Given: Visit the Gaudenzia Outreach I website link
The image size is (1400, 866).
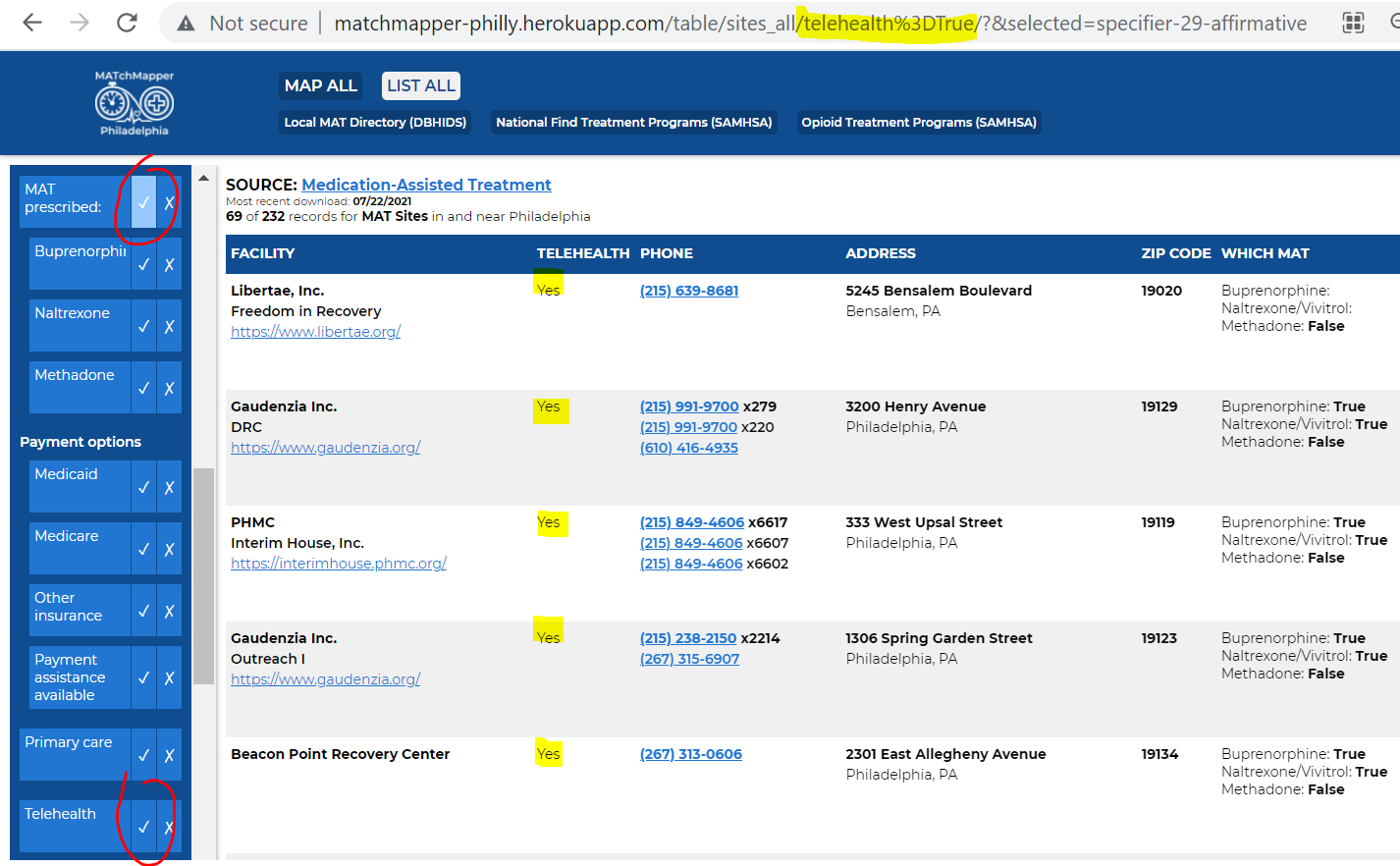Looking at the screenshot, I should [325, 679].
